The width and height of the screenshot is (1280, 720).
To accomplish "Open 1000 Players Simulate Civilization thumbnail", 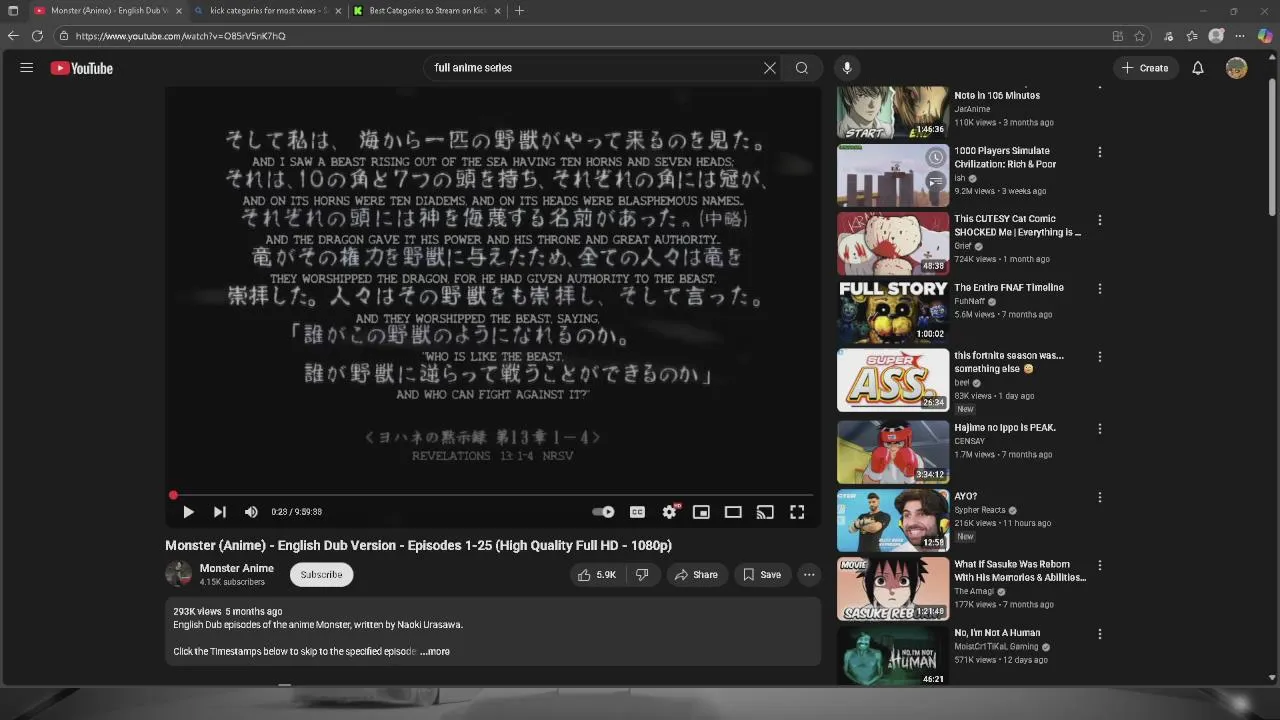I will tap(893, 175).
